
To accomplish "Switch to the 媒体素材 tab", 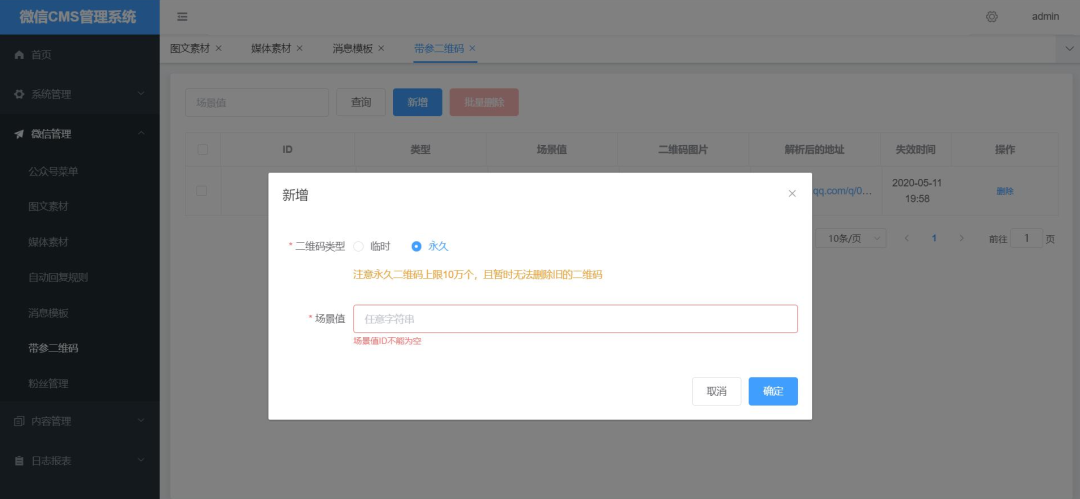I will (271, 48).
